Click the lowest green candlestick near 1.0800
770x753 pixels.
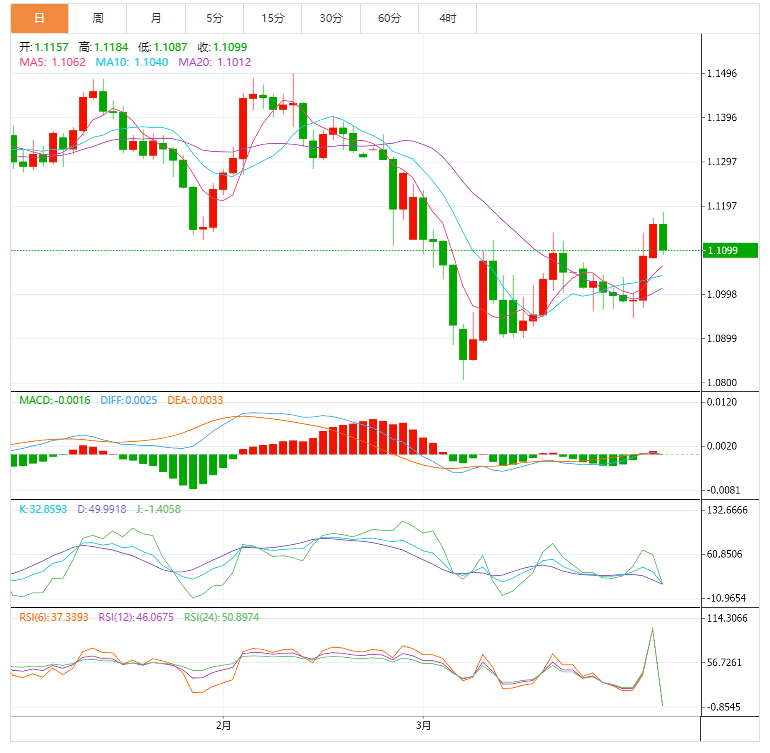[463, 344]
